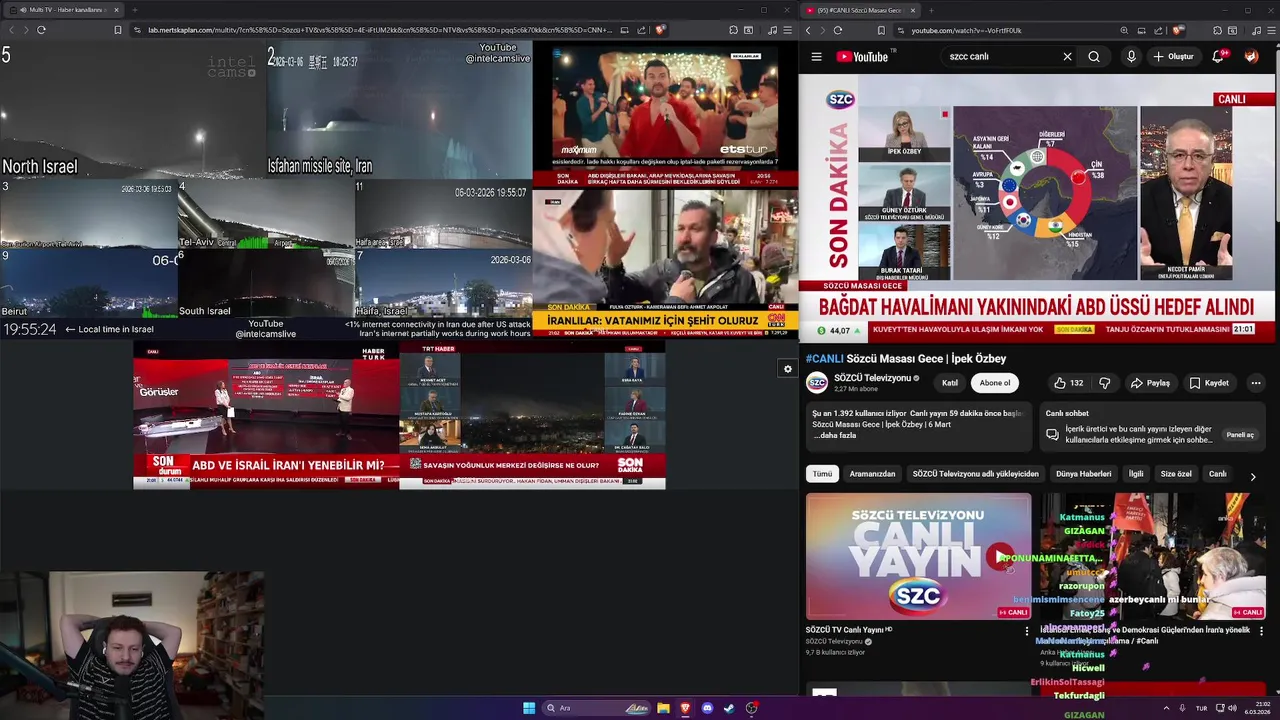Screen dimensions: 1280x720
Task: Open the video's more actions ellipsis
Action: point(1256,383)
